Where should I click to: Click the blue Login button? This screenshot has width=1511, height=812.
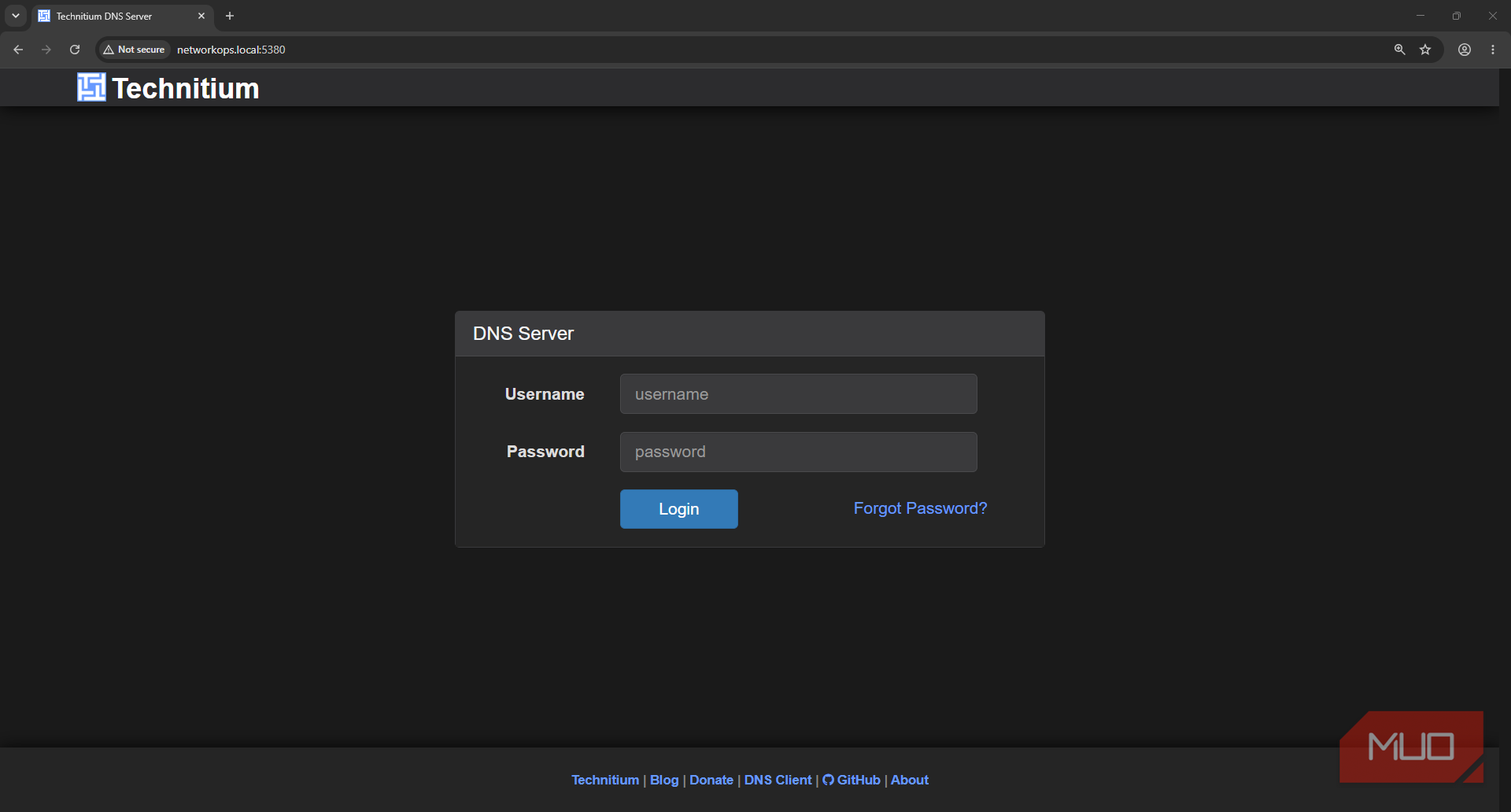(678, 509)
